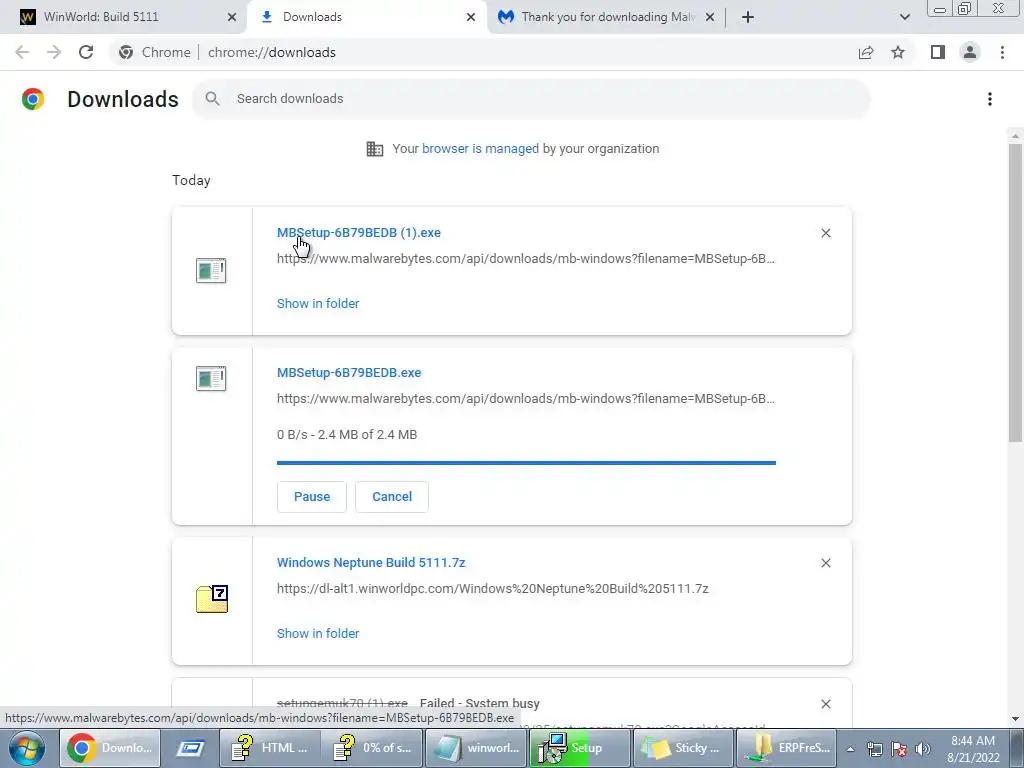1024x768 pixels.
Task: Click the Action Center flag tray icon
Action: (899, 749)
